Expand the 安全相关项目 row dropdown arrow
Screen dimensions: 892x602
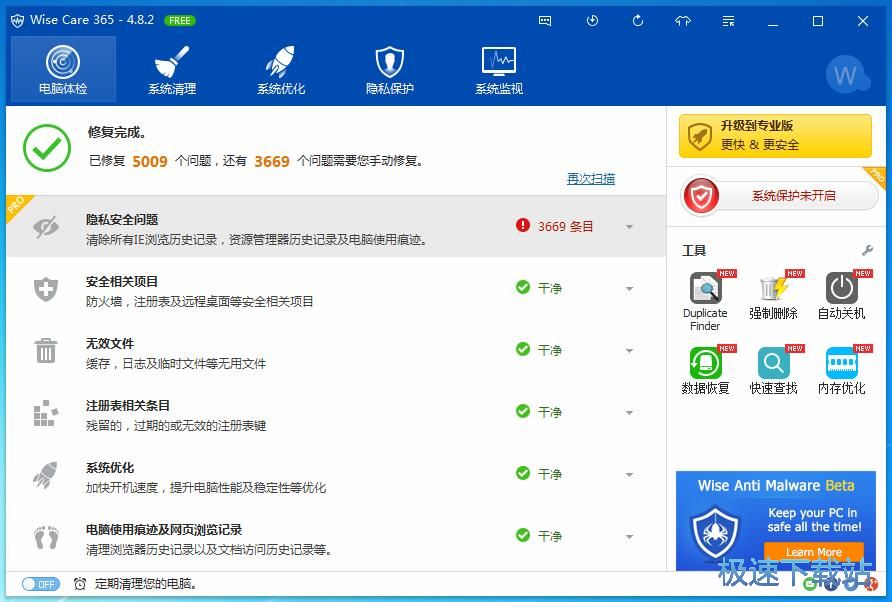(x=629, y=289)
